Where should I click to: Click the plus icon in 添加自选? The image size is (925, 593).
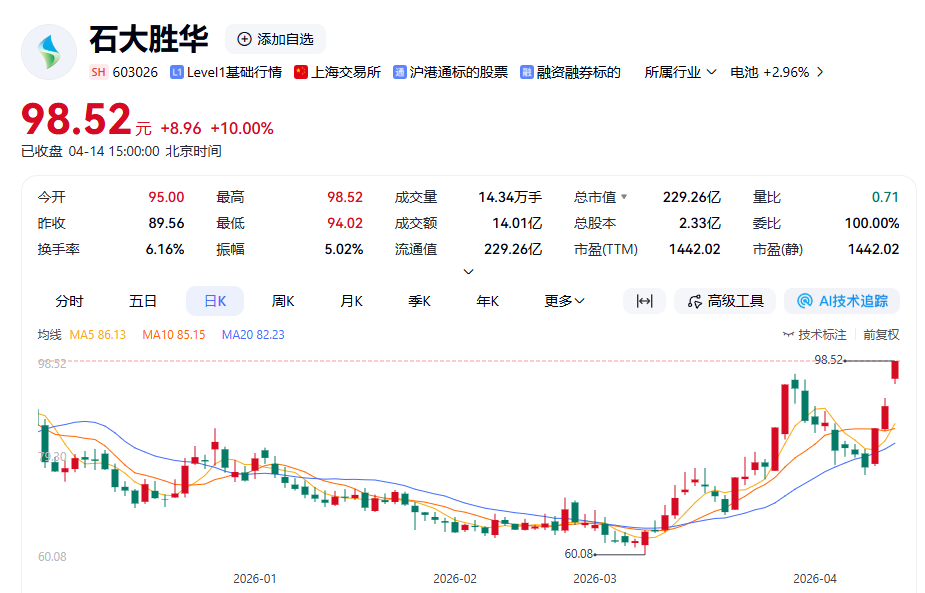pyautogui.click(x=244, y=39)
